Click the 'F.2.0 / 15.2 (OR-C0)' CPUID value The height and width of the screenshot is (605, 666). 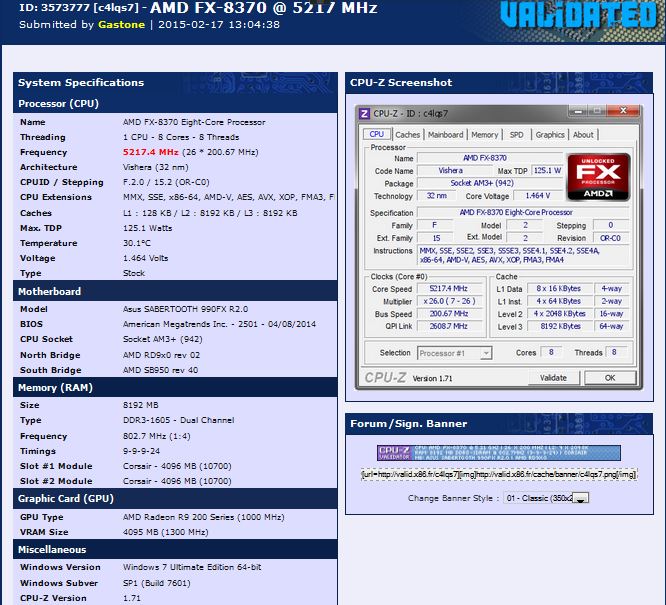tap(166, 182)
